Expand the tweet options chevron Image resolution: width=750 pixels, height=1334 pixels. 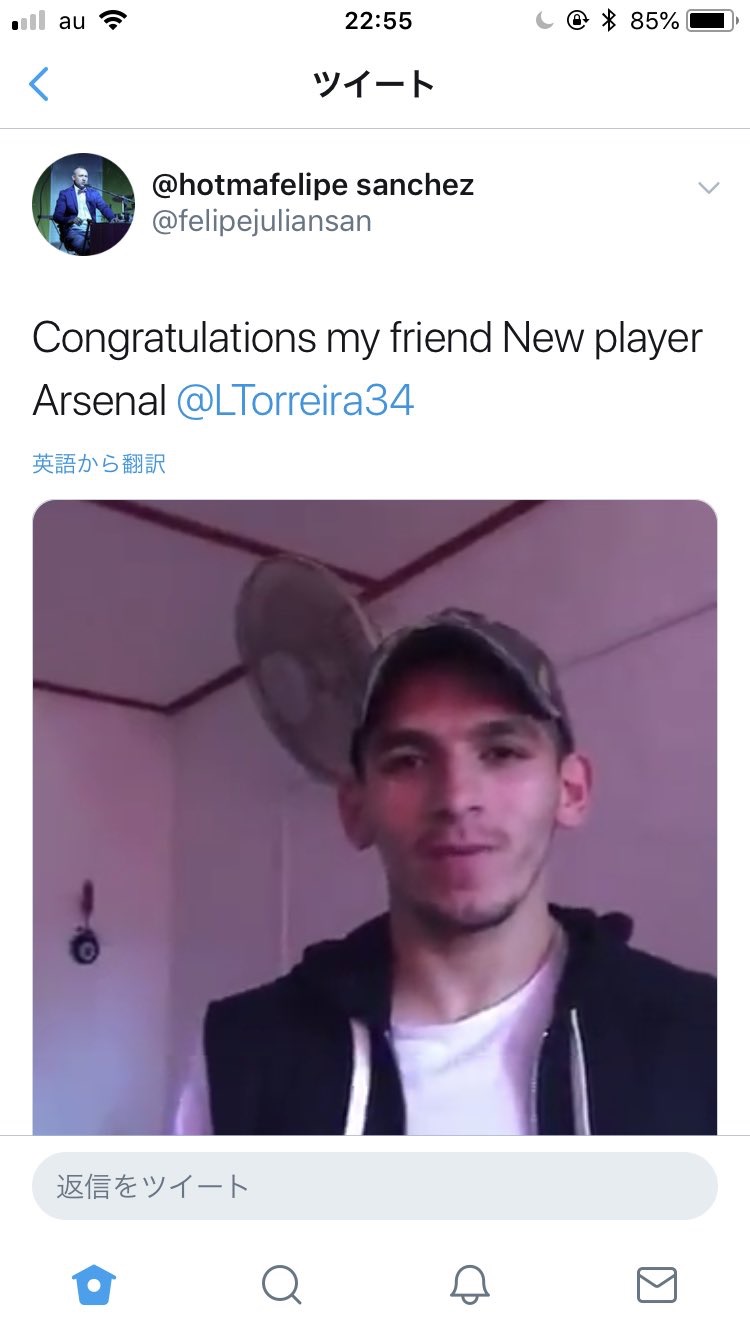(708, 188)
